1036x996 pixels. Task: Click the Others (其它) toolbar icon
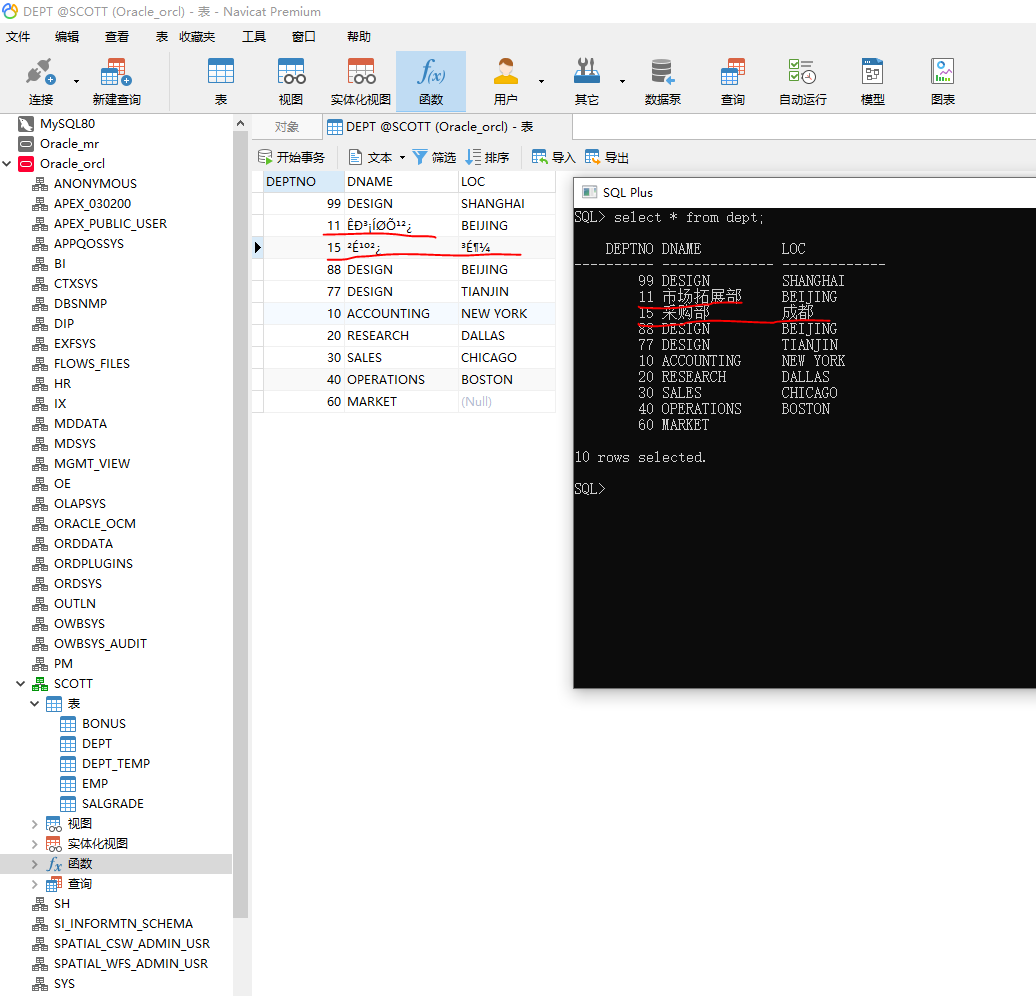587,81
